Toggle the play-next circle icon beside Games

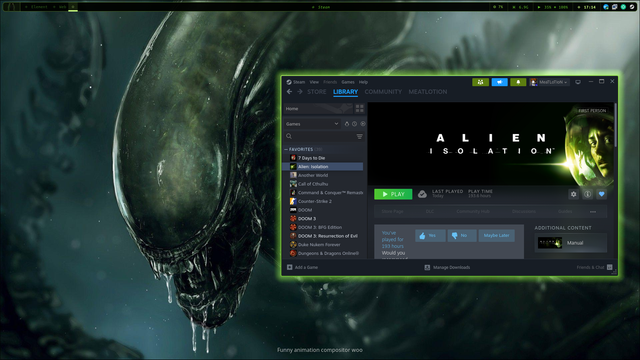tap(362, 124)
